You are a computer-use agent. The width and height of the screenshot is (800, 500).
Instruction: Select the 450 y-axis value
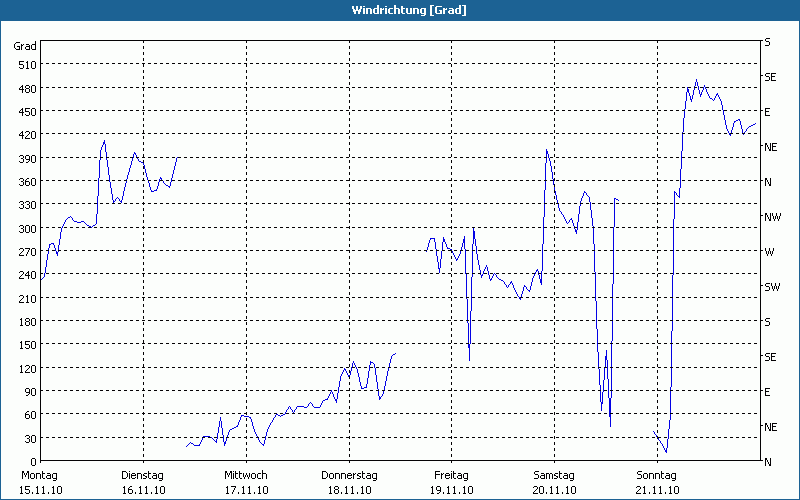pos(28,112)
